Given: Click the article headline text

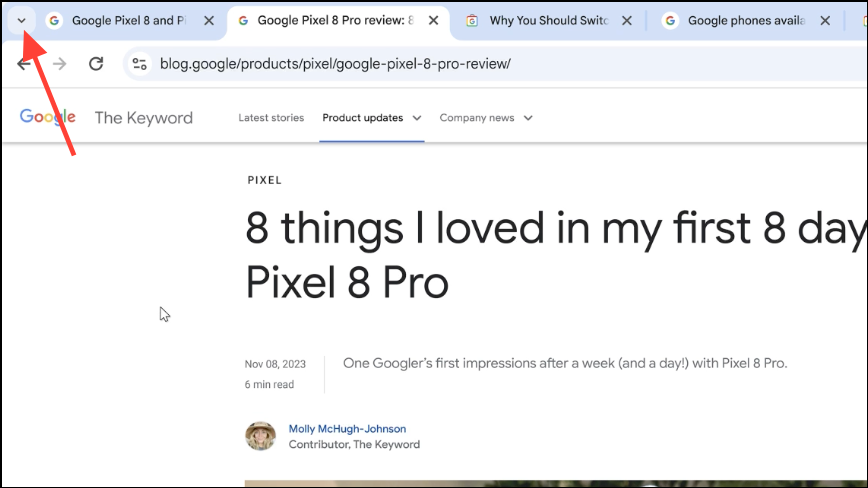Looking at the screenshot, I should point(556,255).
